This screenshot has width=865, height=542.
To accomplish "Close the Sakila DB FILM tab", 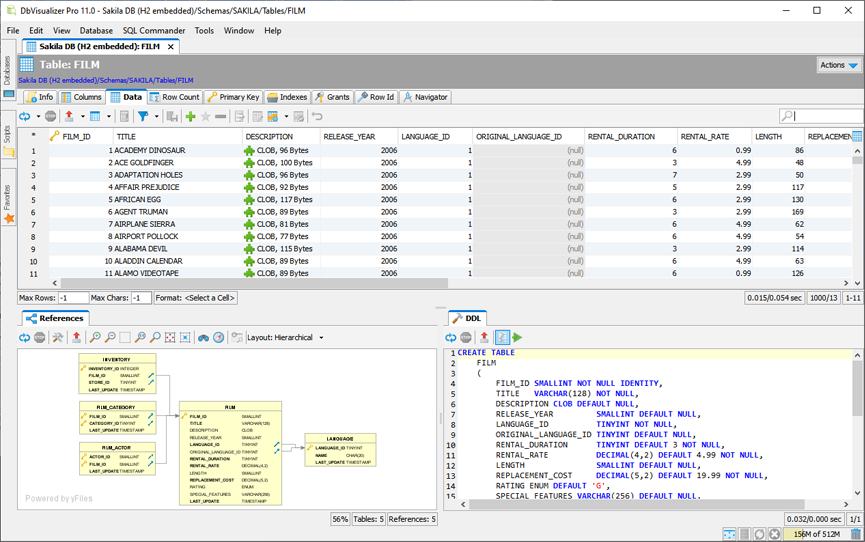I will [x=170, y=47].
